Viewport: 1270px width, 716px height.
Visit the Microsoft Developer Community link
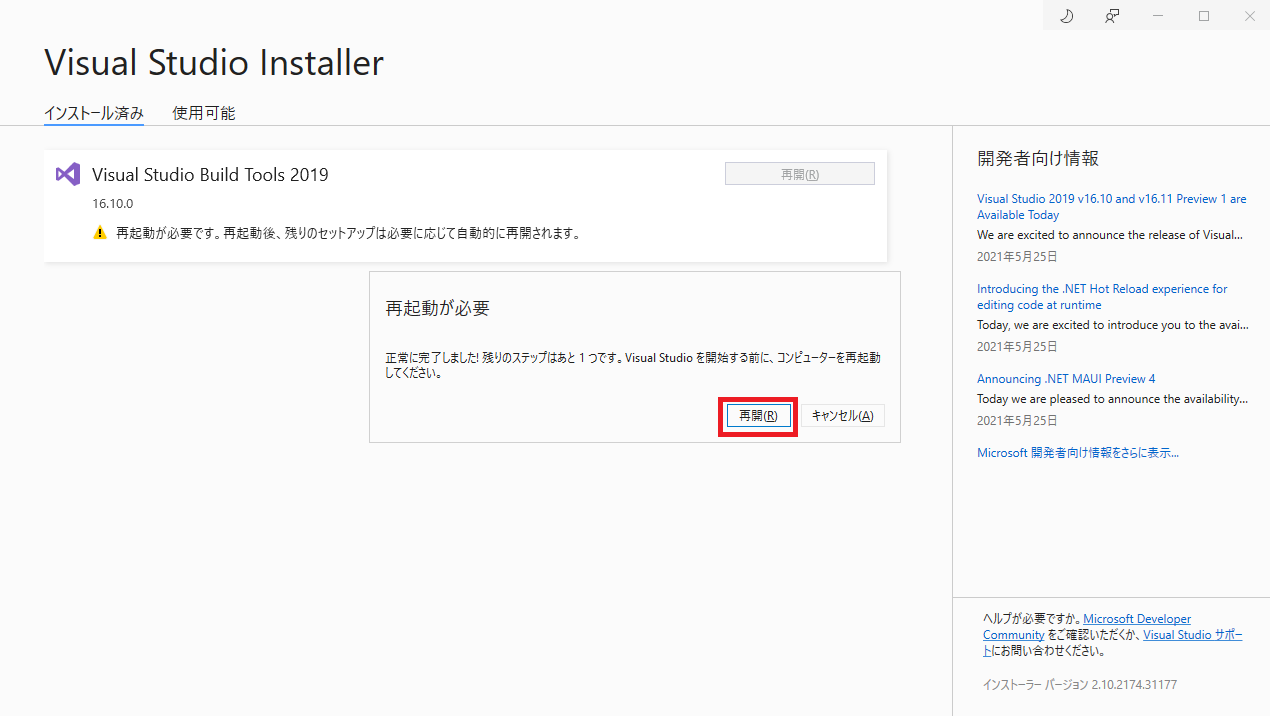click(x=1136, y=620)
